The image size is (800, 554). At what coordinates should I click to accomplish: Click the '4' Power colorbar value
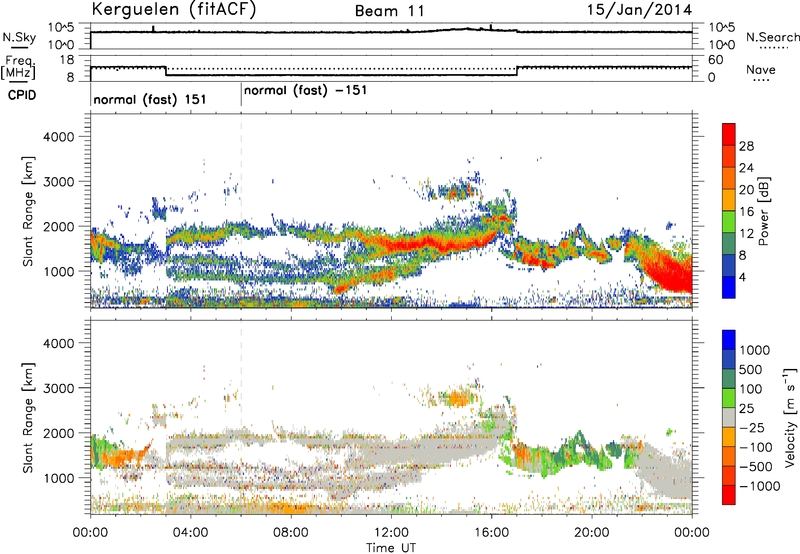tap(743, 278)
